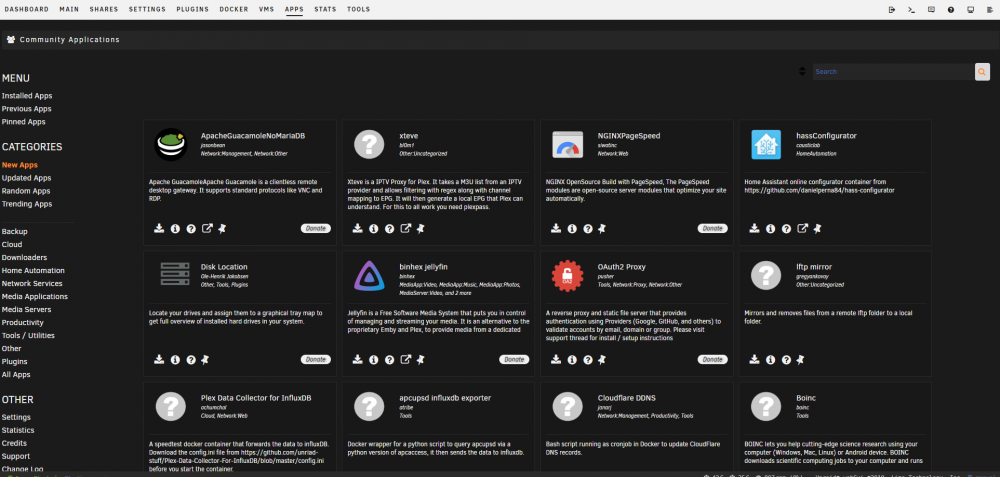Open Installed Apps in the menu

coord(27,96)
